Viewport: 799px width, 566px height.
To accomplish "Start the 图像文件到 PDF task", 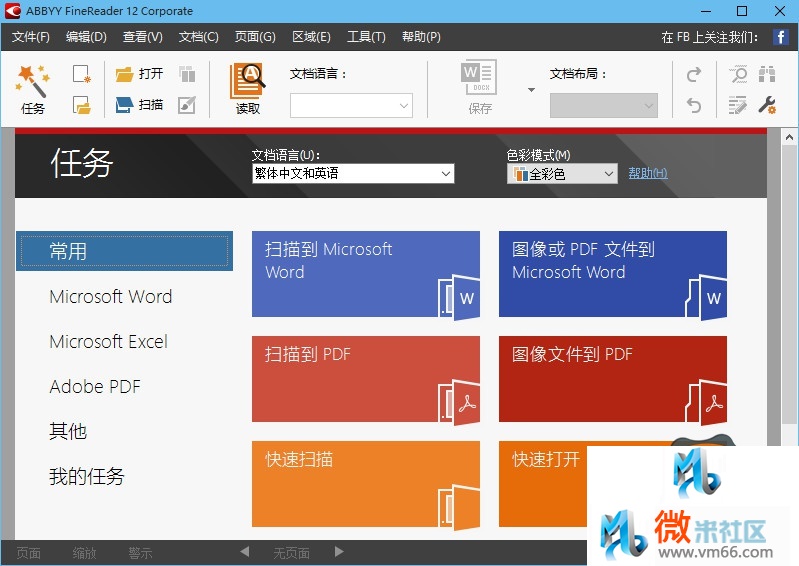I will [612, 379].
